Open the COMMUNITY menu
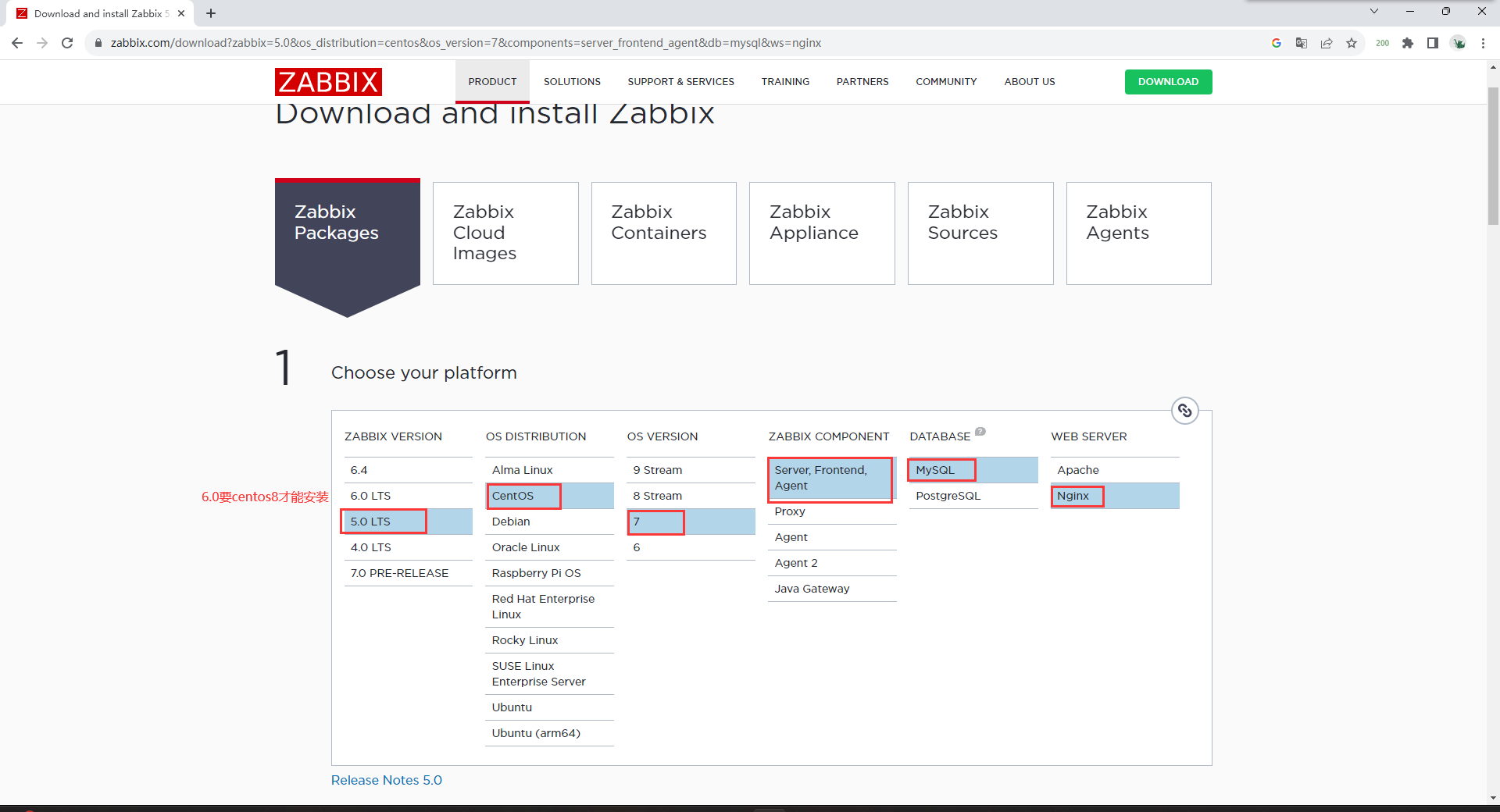The width and height of the screenshot is (1500, 812). 946,82
